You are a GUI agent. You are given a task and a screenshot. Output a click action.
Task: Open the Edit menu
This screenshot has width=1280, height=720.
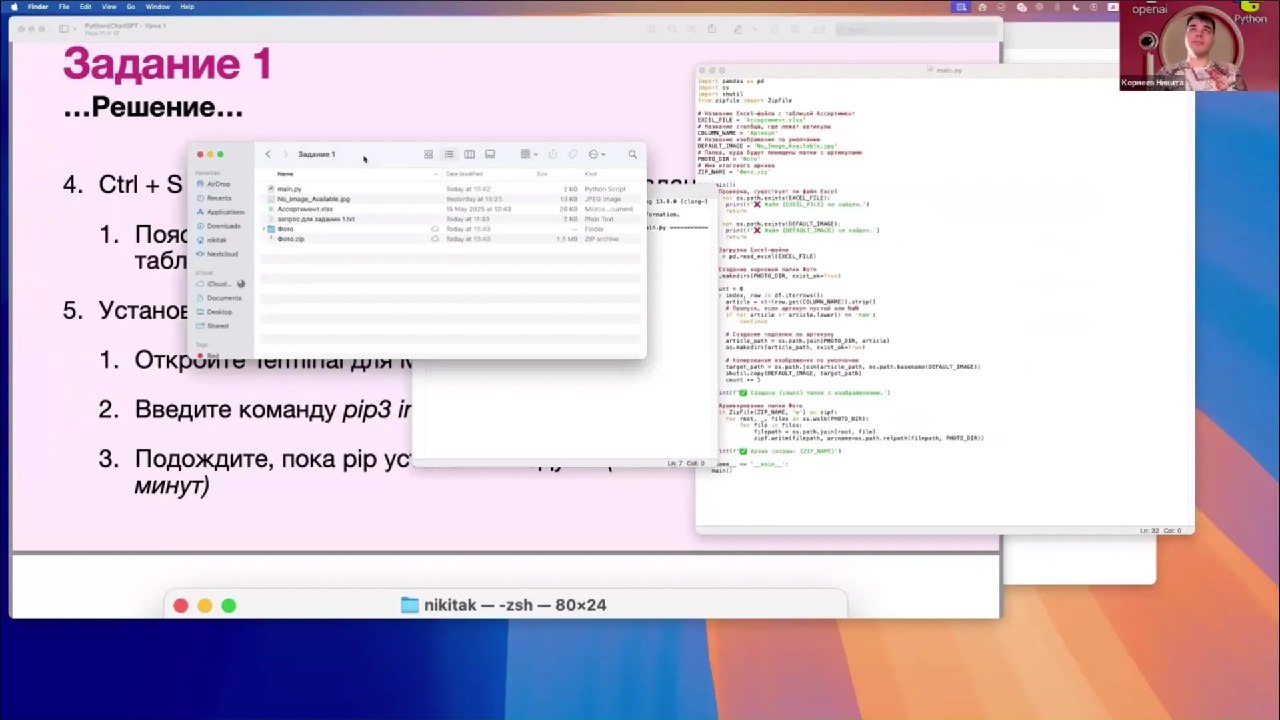[x=86, y=6]
